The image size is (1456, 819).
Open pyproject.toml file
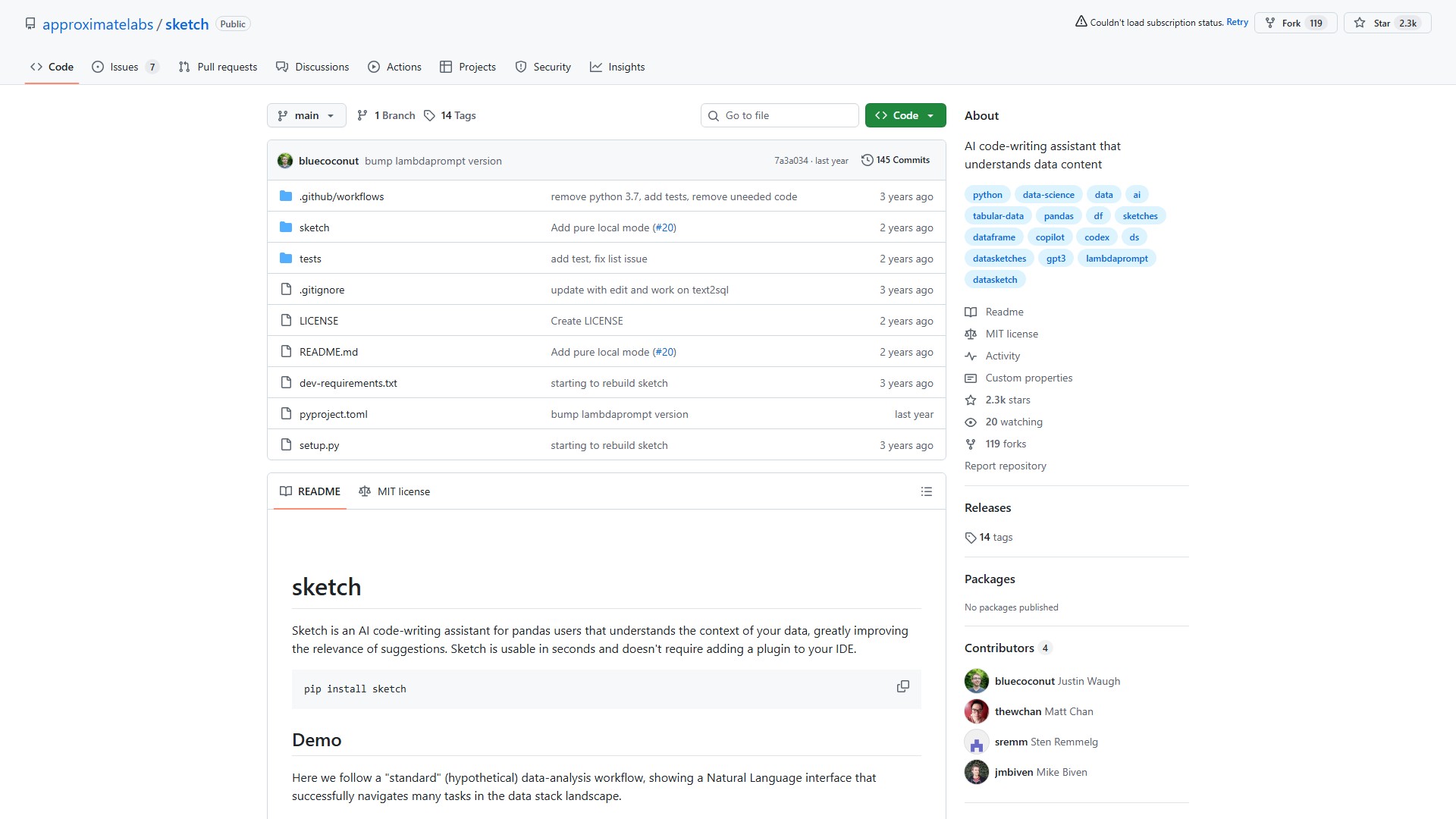(333, 414)
